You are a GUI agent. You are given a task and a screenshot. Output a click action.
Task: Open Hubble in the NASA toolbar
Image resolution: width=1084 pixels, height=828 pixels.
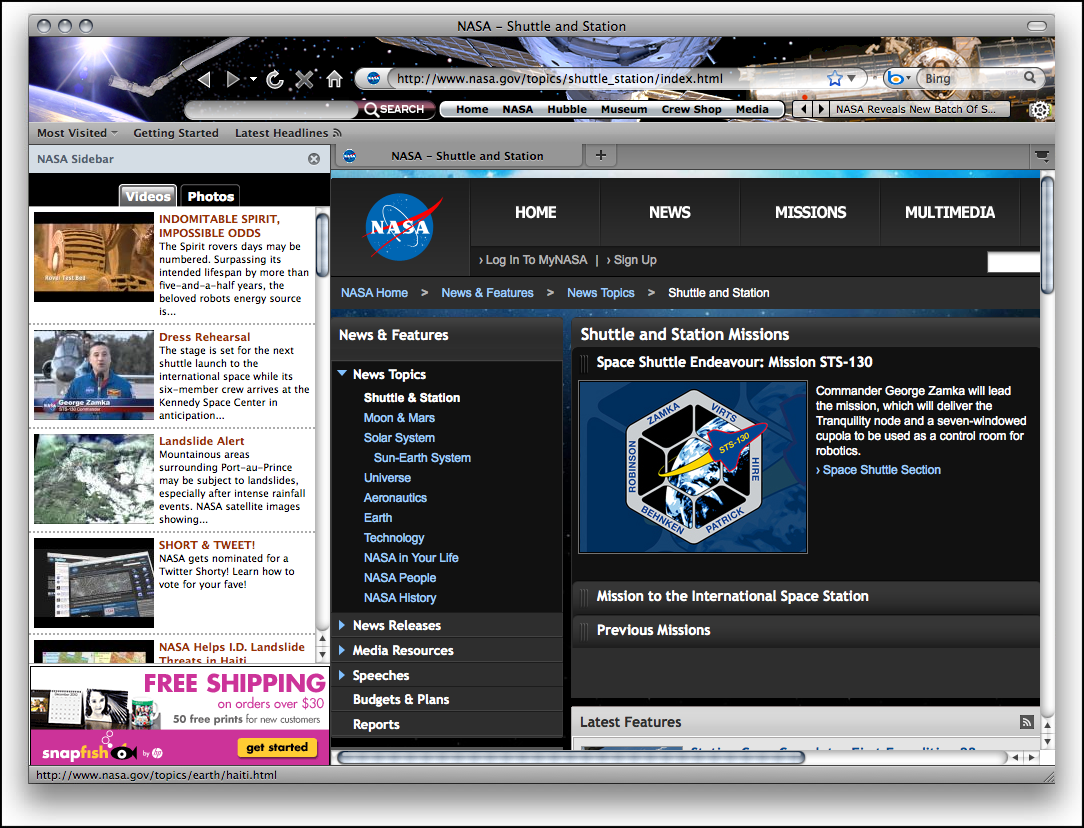[567, 109]
